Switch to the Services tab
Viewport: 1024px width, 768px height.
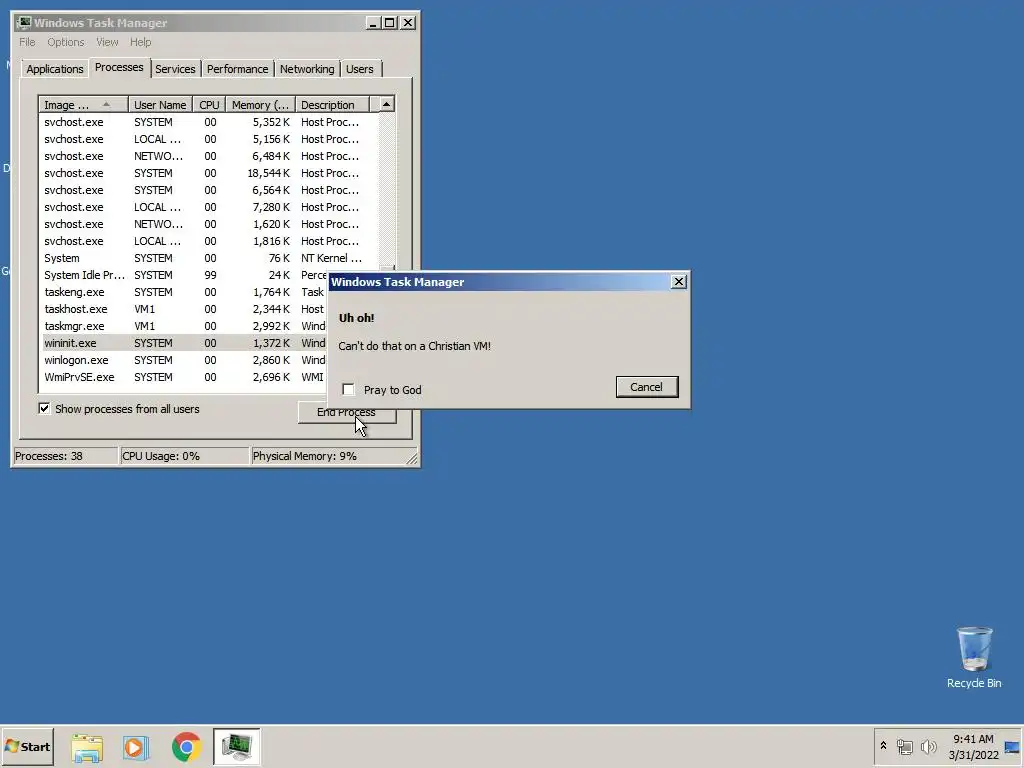(x=175, y=69)
